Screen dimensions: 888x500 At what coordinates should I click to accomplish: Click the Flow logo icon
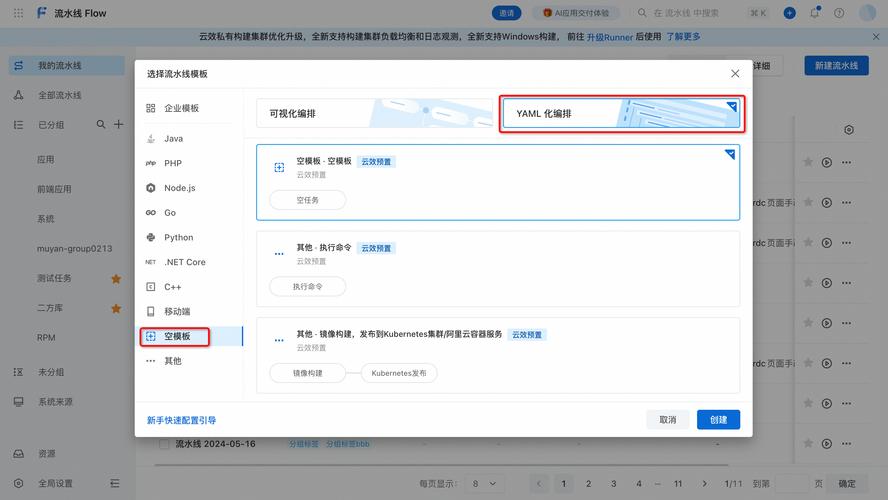click(41, 12)
